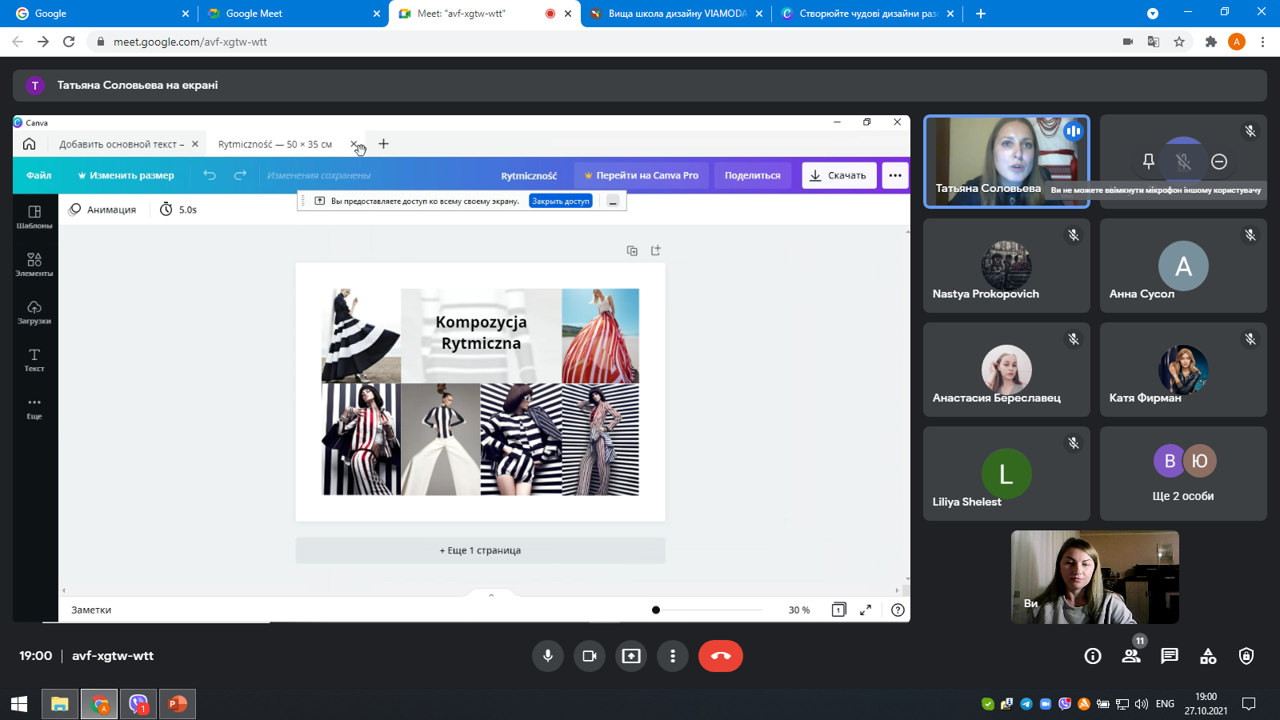Click Изменить размер button
The height and width of the screenshot is (720, 1280).
(x=126, y=175)
